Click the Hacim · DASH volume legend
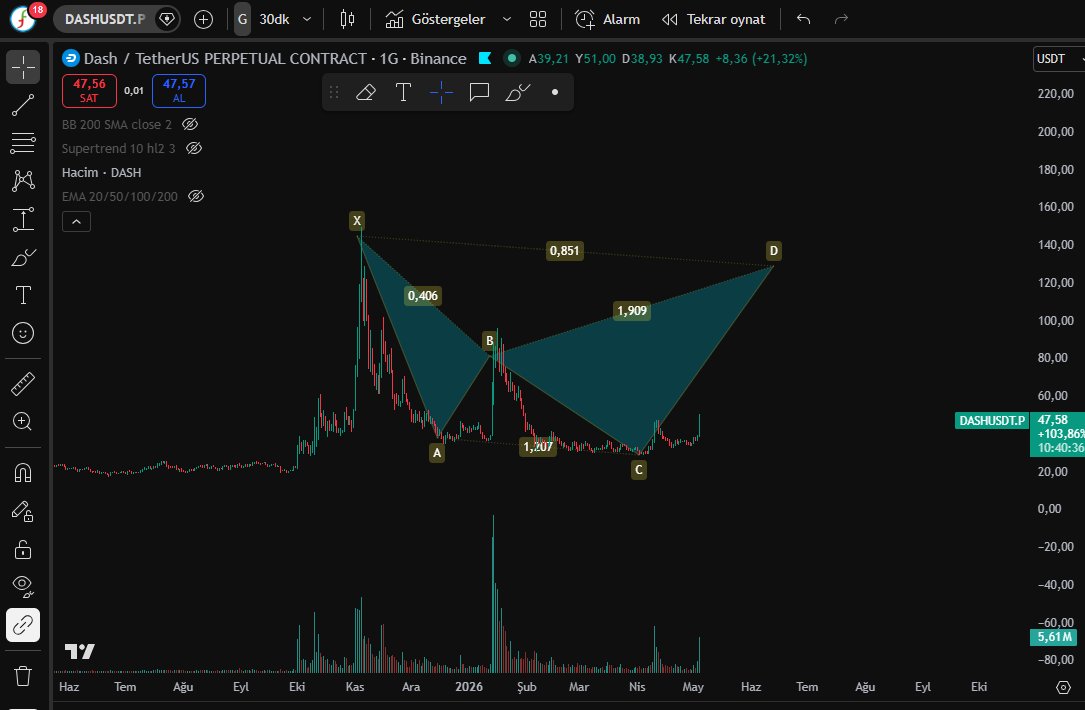 pyautogui.click(x=102, y=172)
